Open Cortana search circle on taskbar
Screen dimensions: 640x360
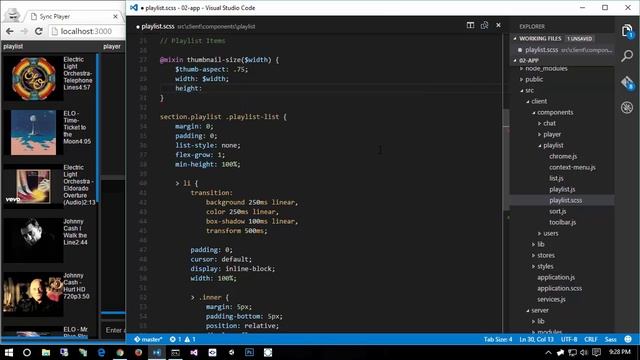point(27,352)
